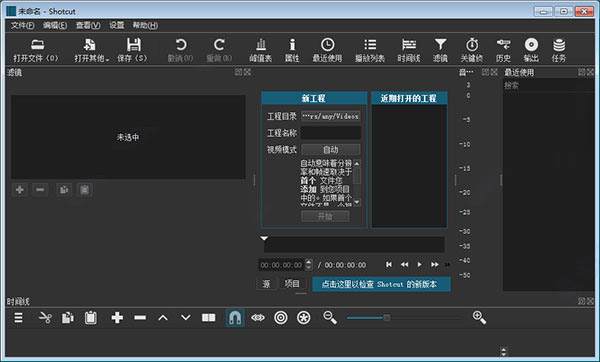Image resolution: width=600 pixels, height=362 pixels.
Task: Click the player scrub bar playhead marker
Action: 264,238
